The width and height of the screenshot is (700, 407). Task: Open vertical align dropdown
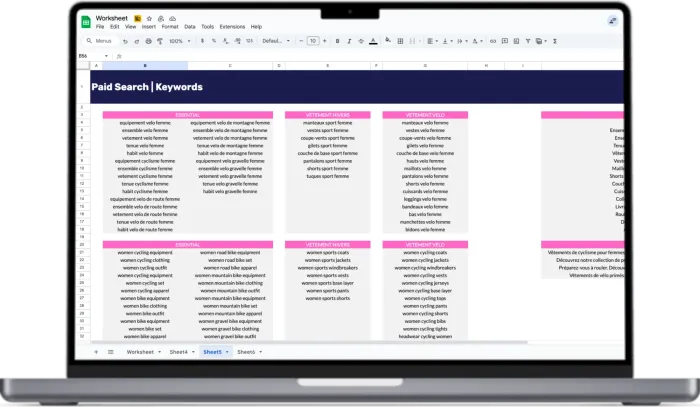pyautogui.click(x=447, y=41)
